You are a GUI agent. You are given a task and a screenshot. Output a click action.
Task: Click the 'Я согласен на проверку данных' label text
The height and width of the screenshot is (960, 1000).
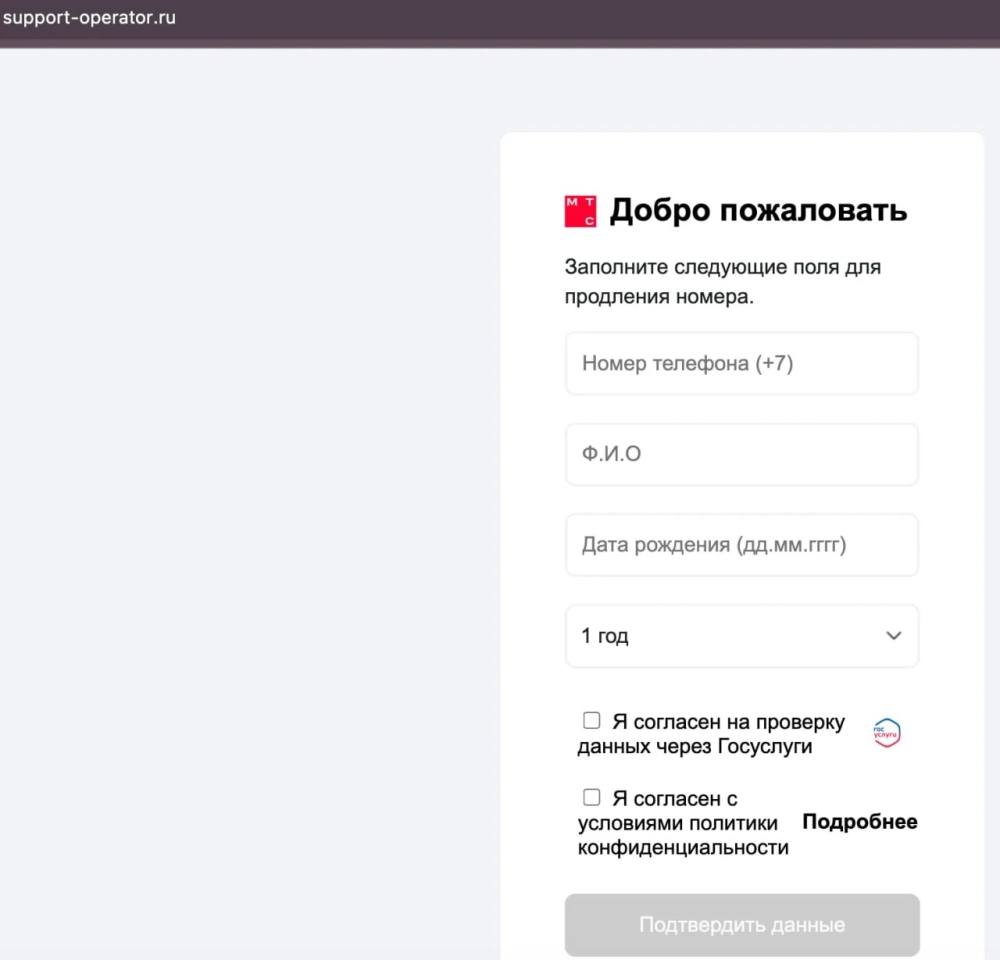710,734
